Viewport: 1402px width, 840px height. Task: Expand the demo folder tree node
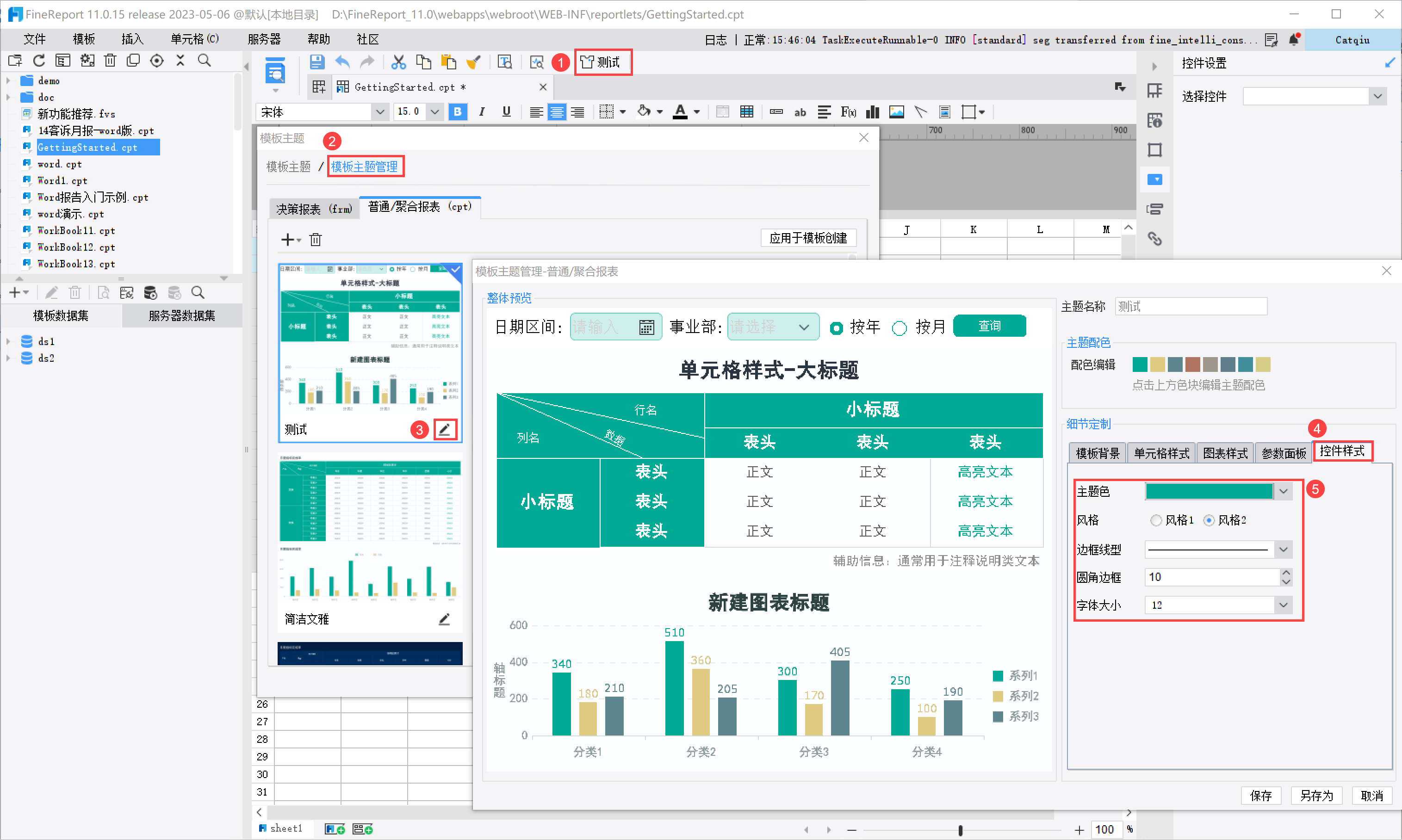(x=8, y=81)
